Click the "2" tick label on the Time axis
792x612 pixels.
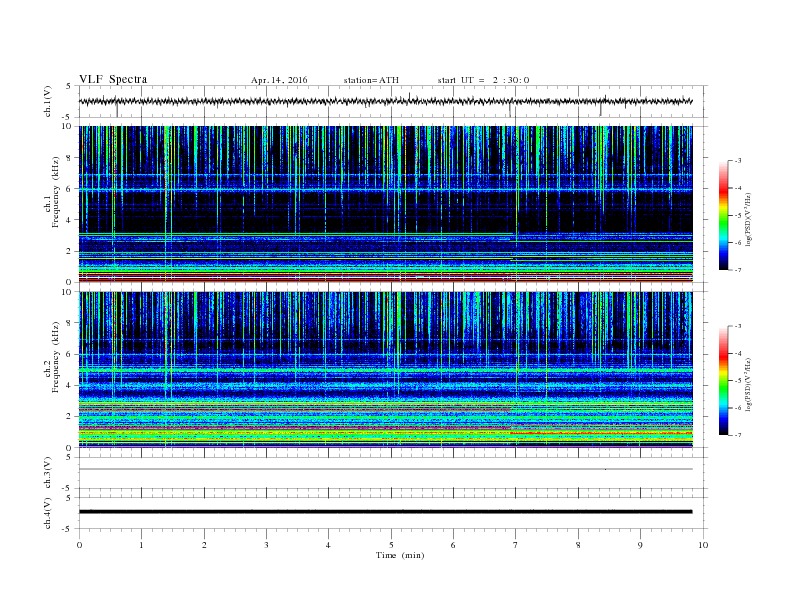tap(204, 545)
